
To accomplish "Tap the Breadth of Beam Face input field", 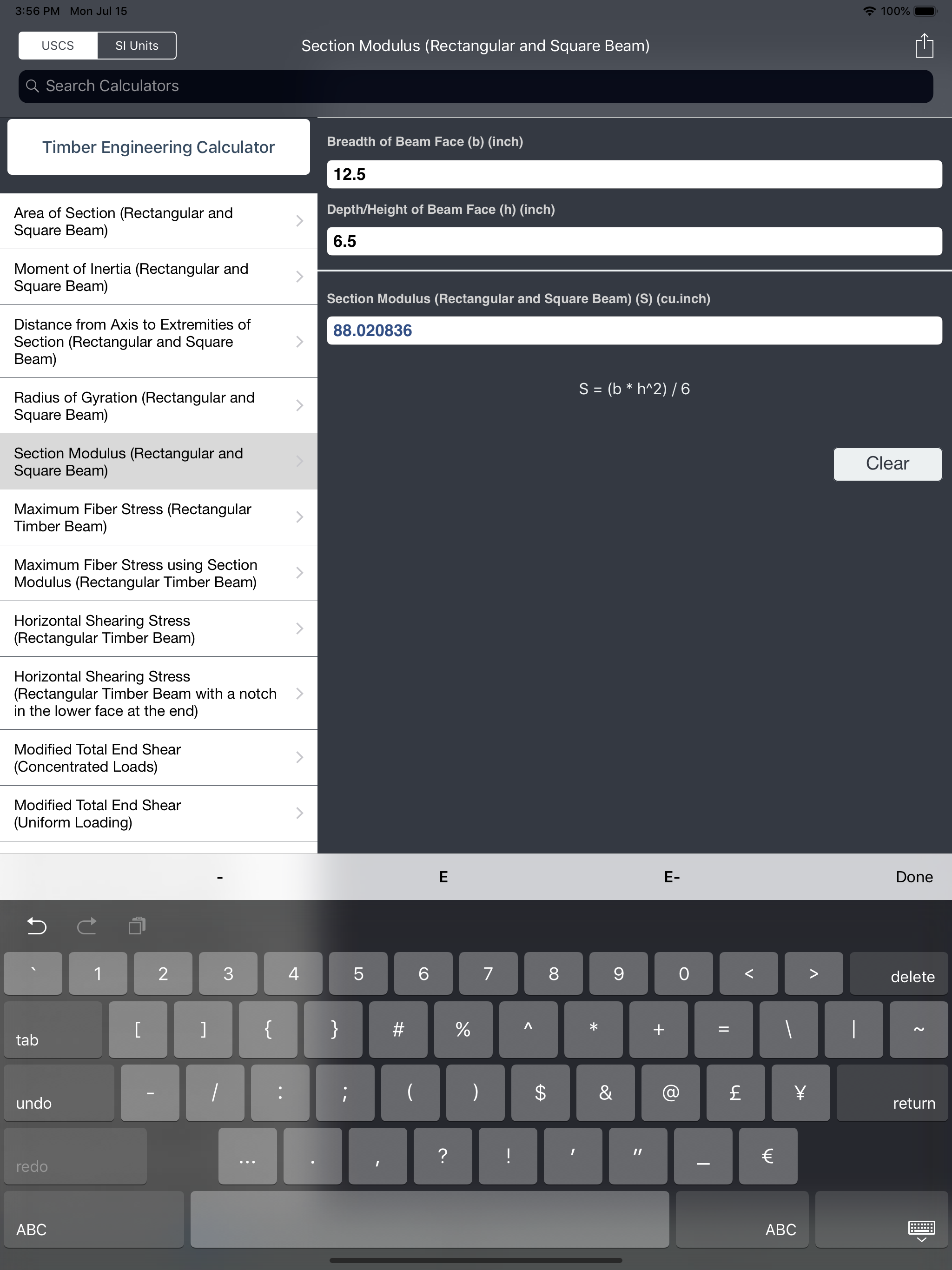I will pos(634,174).
